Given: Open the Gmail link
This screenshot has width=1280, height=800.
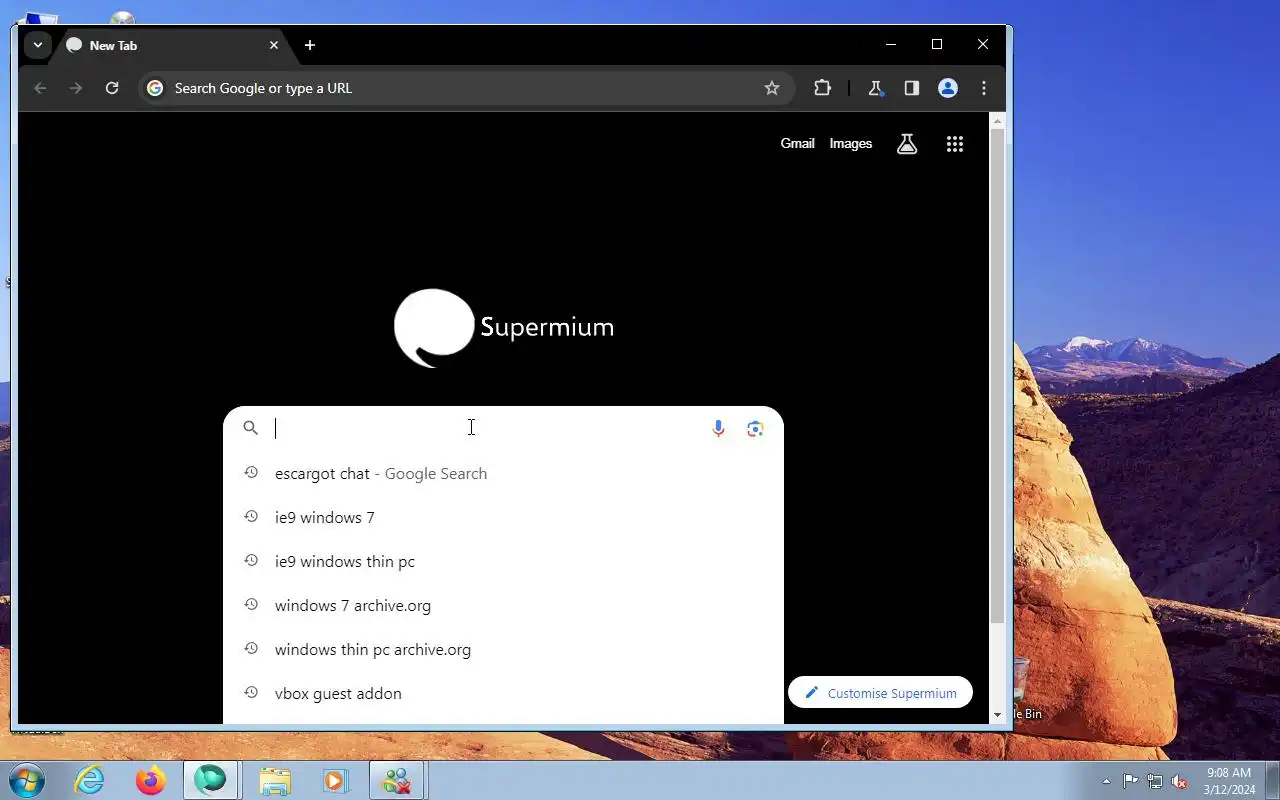Looking at the screenshot, I should click(x=797, y=143).
